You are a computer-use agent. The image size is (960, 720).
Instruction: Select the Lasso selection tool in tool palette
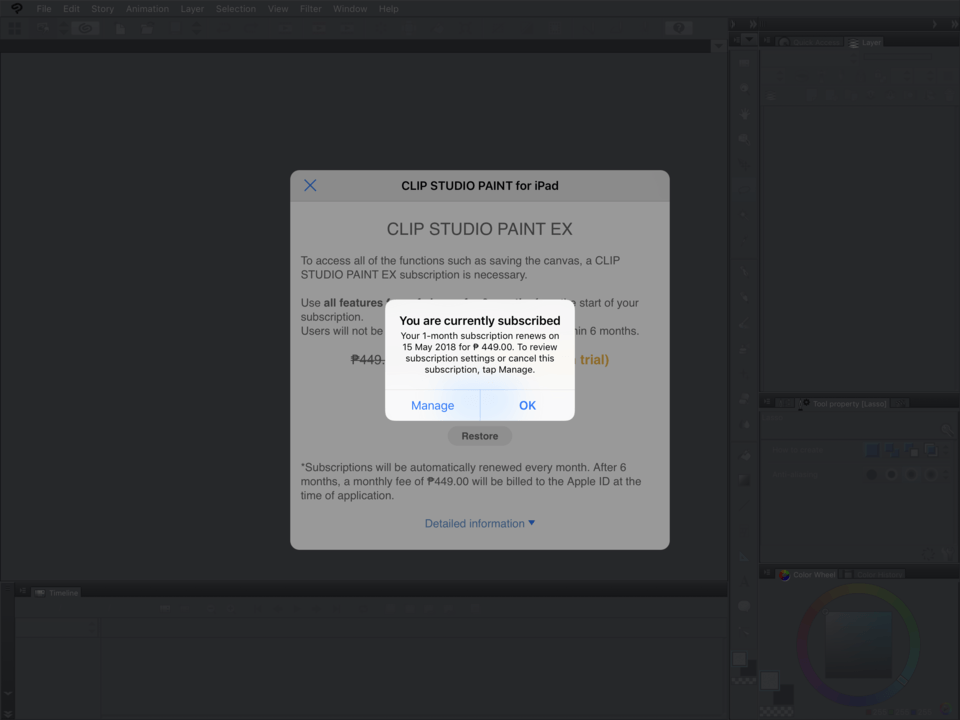click(744, 189)
